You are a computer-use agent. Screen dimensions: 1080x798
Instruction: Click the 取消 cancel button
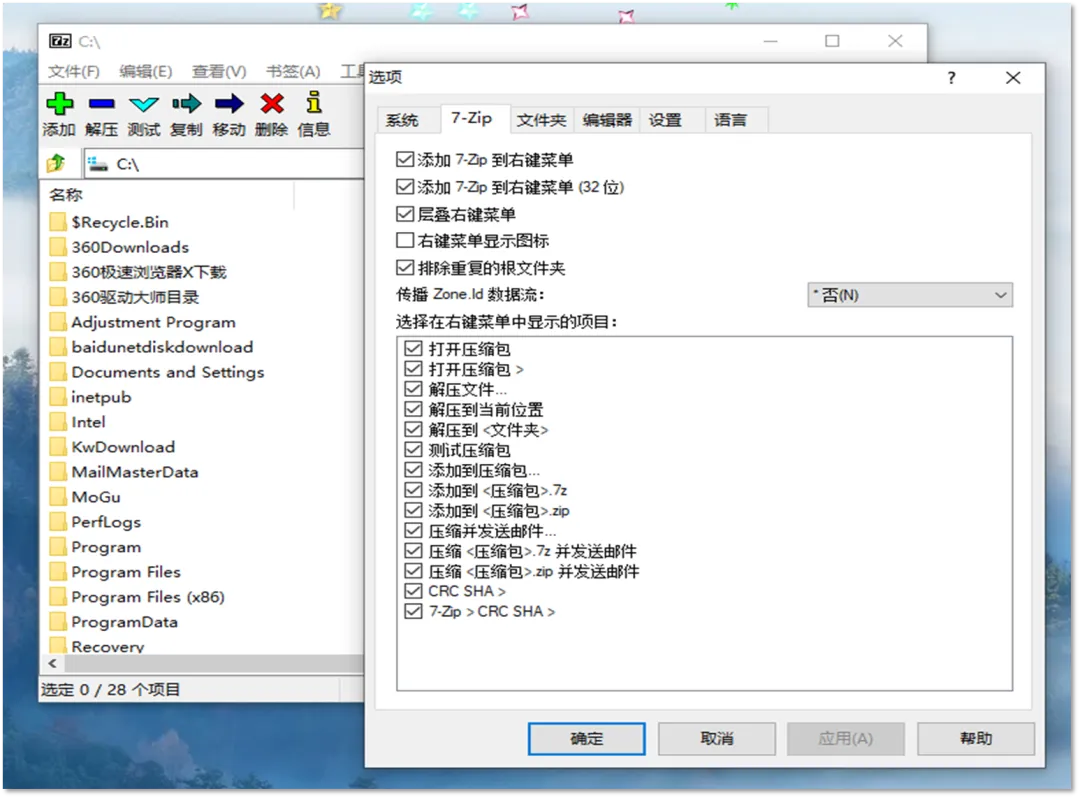[716, 739]
